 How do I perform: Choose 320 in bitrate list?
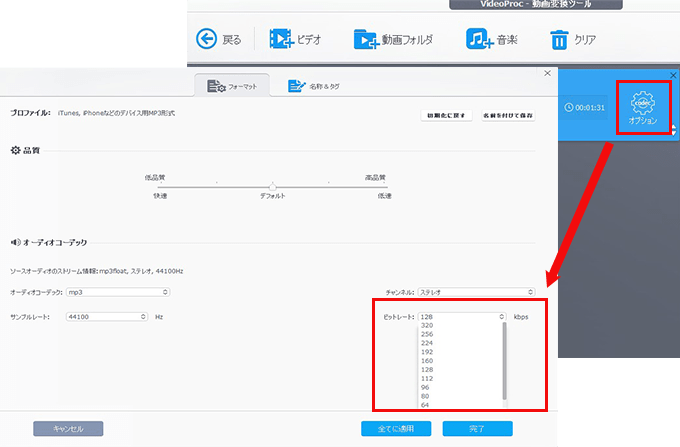click(x=427, y=325)
